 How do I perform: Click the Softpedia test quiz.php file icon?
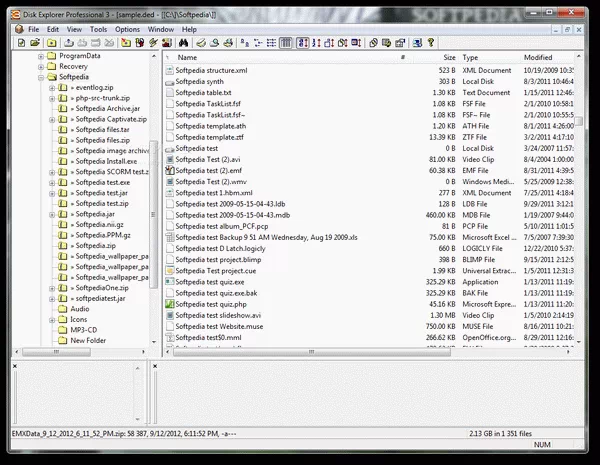pos(170,304)
